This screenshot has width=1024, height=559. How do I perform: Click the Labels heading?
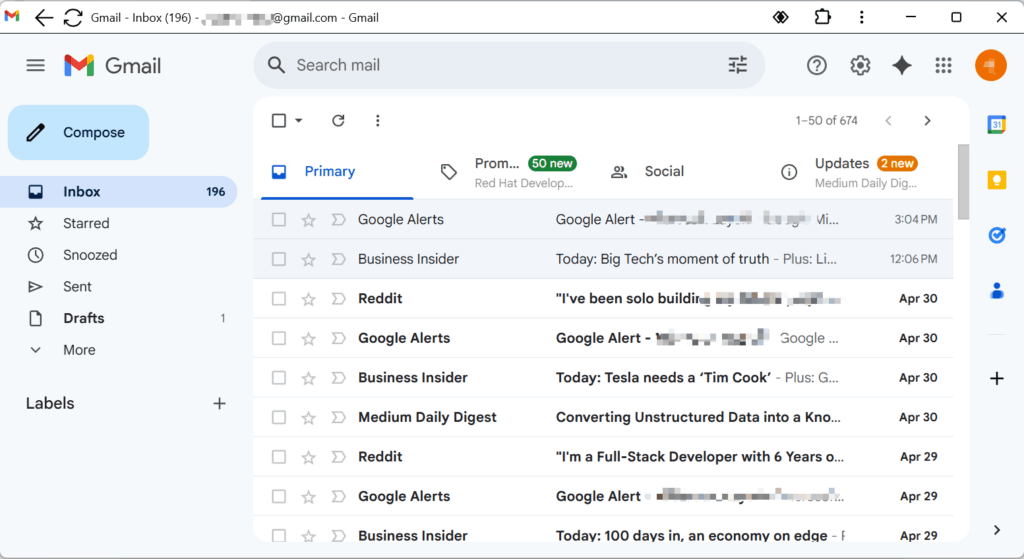(x=50, y=404)
